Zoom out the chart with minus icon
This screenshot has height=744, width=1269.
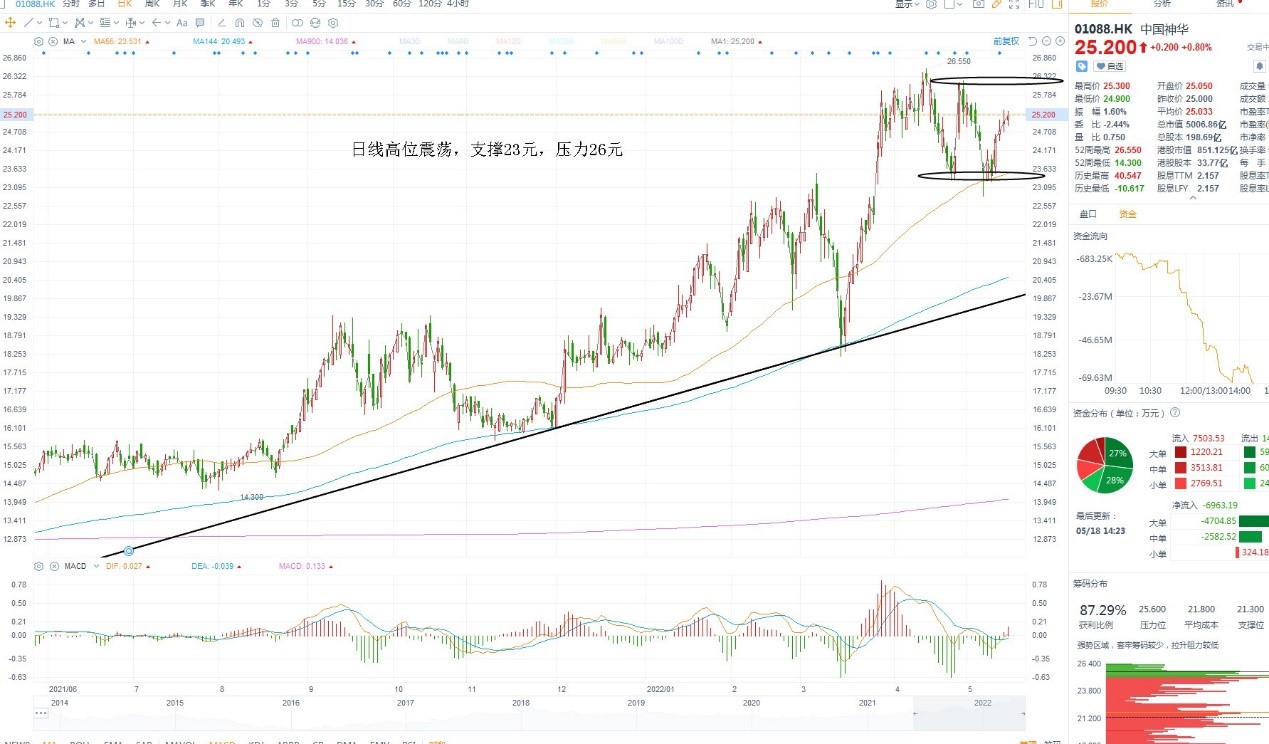pyautogui.click(x=1046, y=41)
